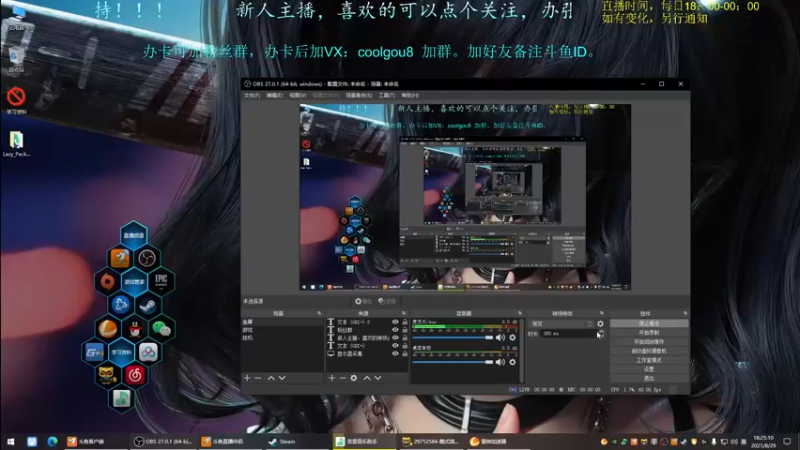The width and height of the screenshot is (800, 450).
Task: Open the File menu in OBS
Action: pos(252,95)
